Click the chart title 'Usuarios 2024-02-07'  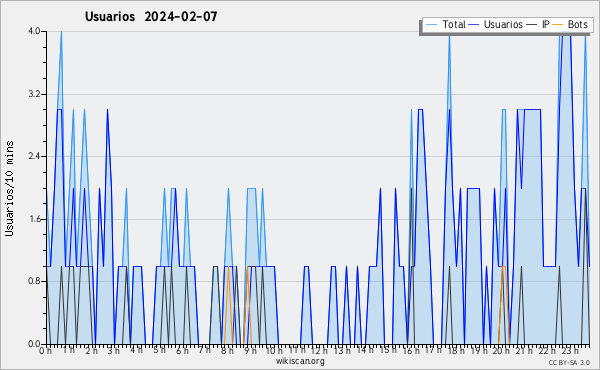coord(151,17)
